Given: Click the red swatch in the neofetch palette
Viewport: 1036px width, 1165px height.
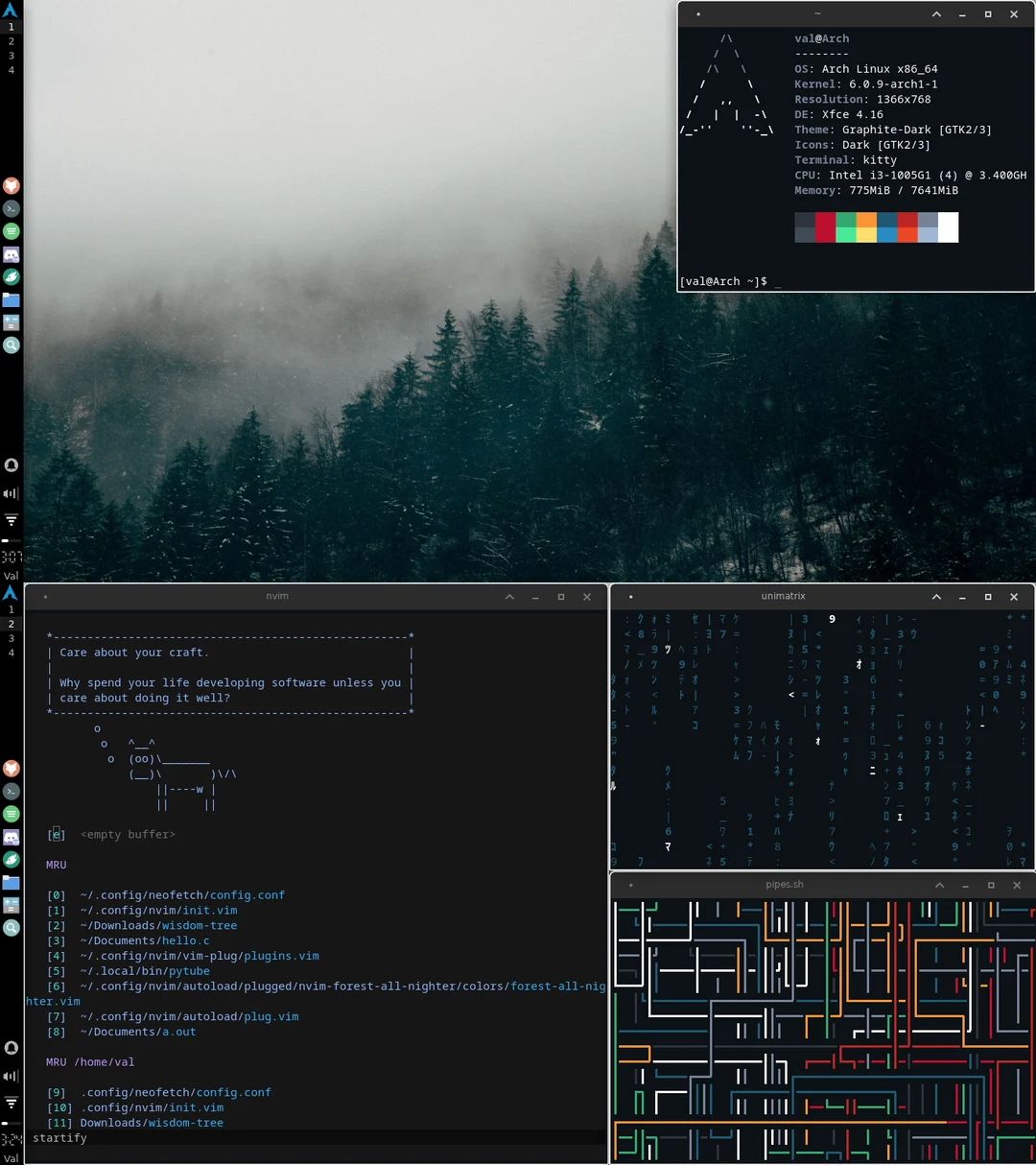Looking at the screenshot, I should [825, 227].
